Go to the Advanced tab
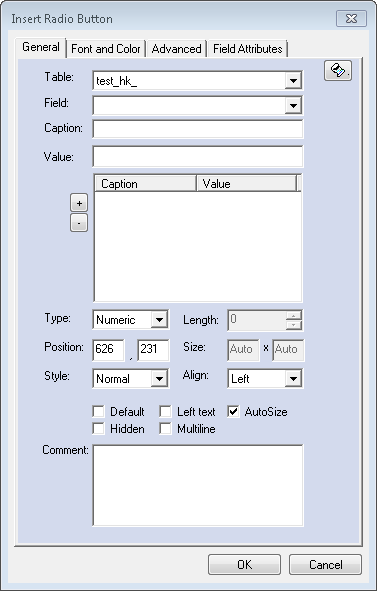Viewport: 377px width, 591px height. [176, 49]
